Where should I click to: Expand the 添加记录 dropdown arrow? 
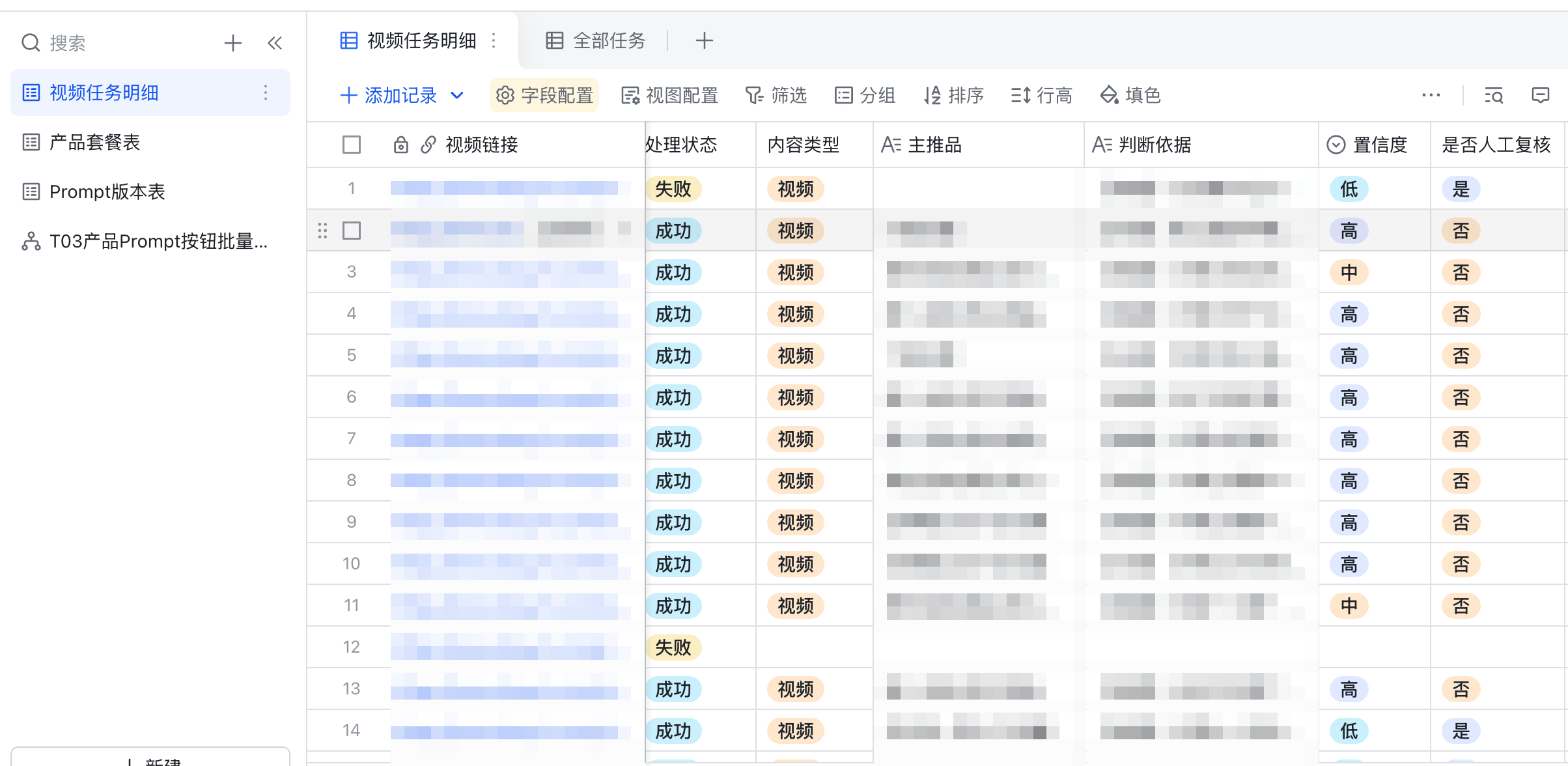pyautogui.click(x=457, y=95)
